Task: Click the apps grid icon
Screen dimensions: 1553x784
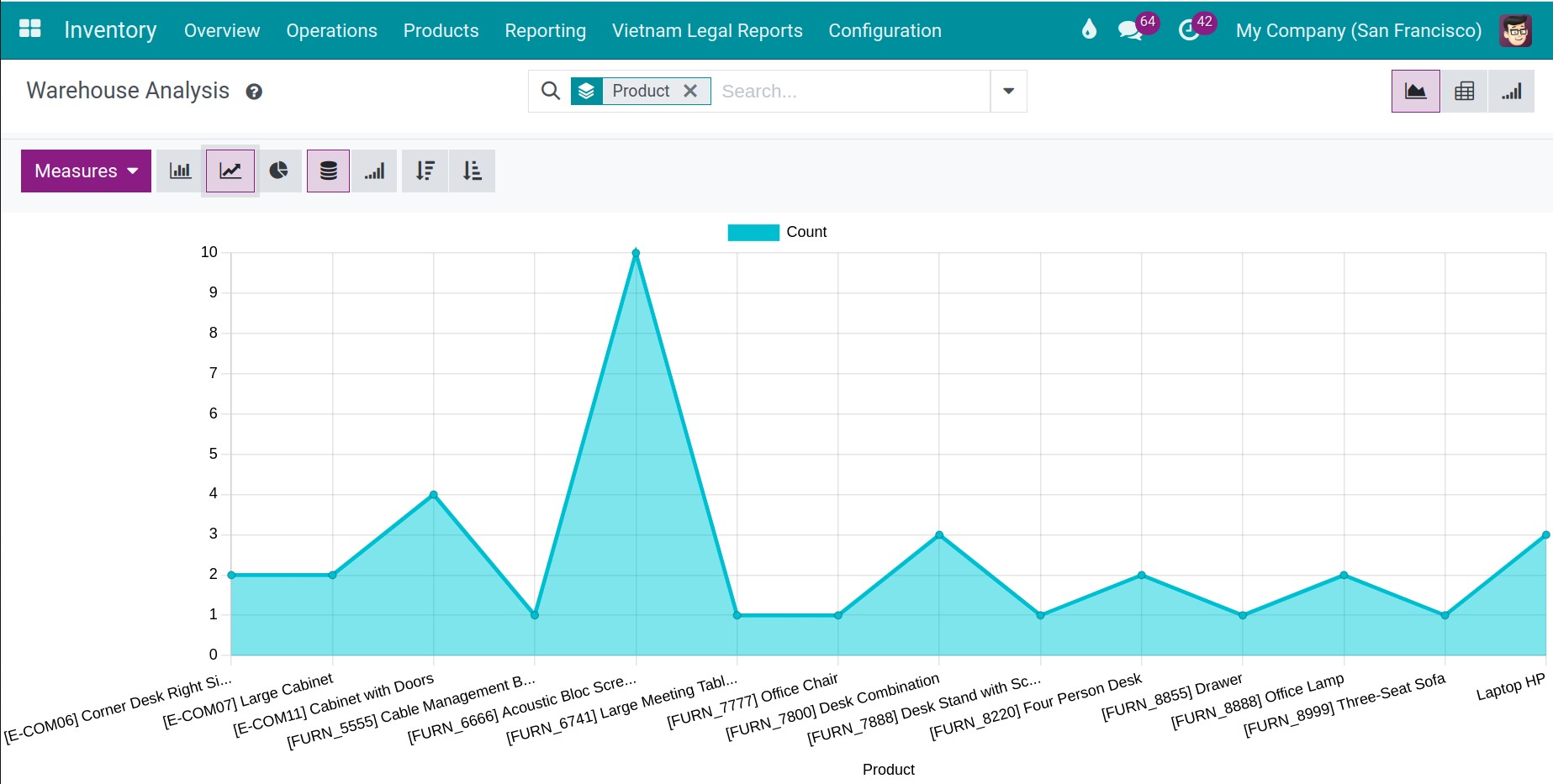Action: (29, 28)
